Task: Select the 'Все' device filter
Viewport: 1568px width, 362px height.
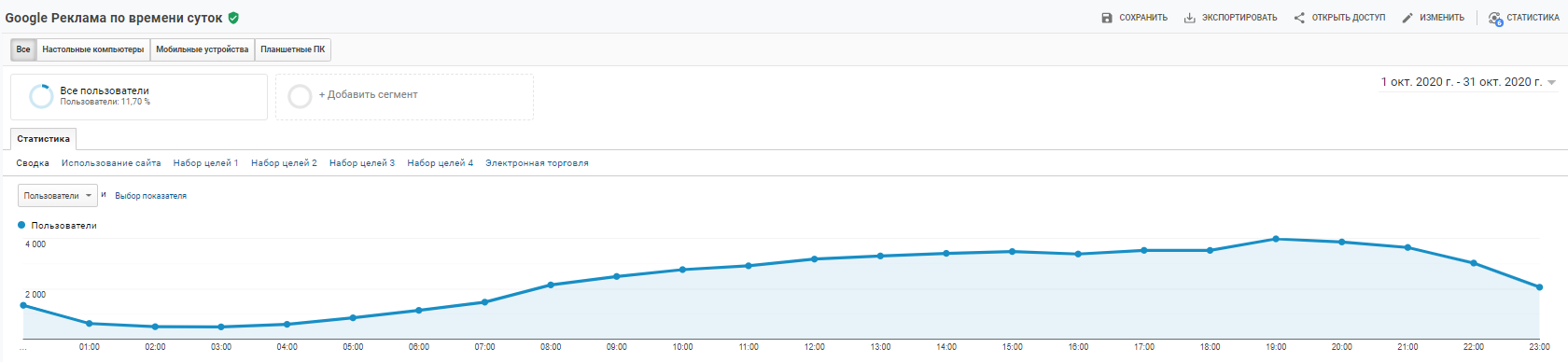Action: (x=23, y=49)
